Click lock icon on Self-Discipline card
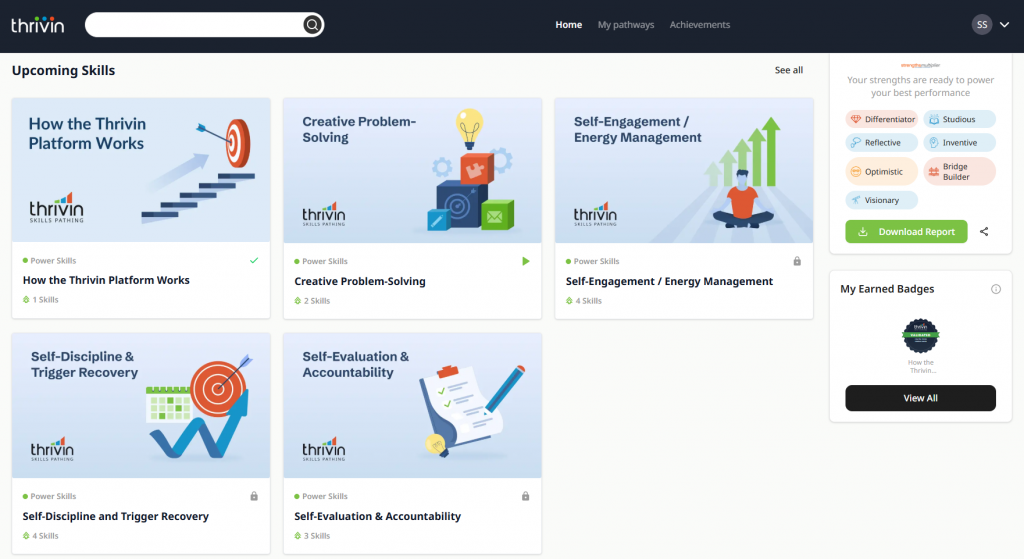The image size is (1024, 559). (254, 496)
